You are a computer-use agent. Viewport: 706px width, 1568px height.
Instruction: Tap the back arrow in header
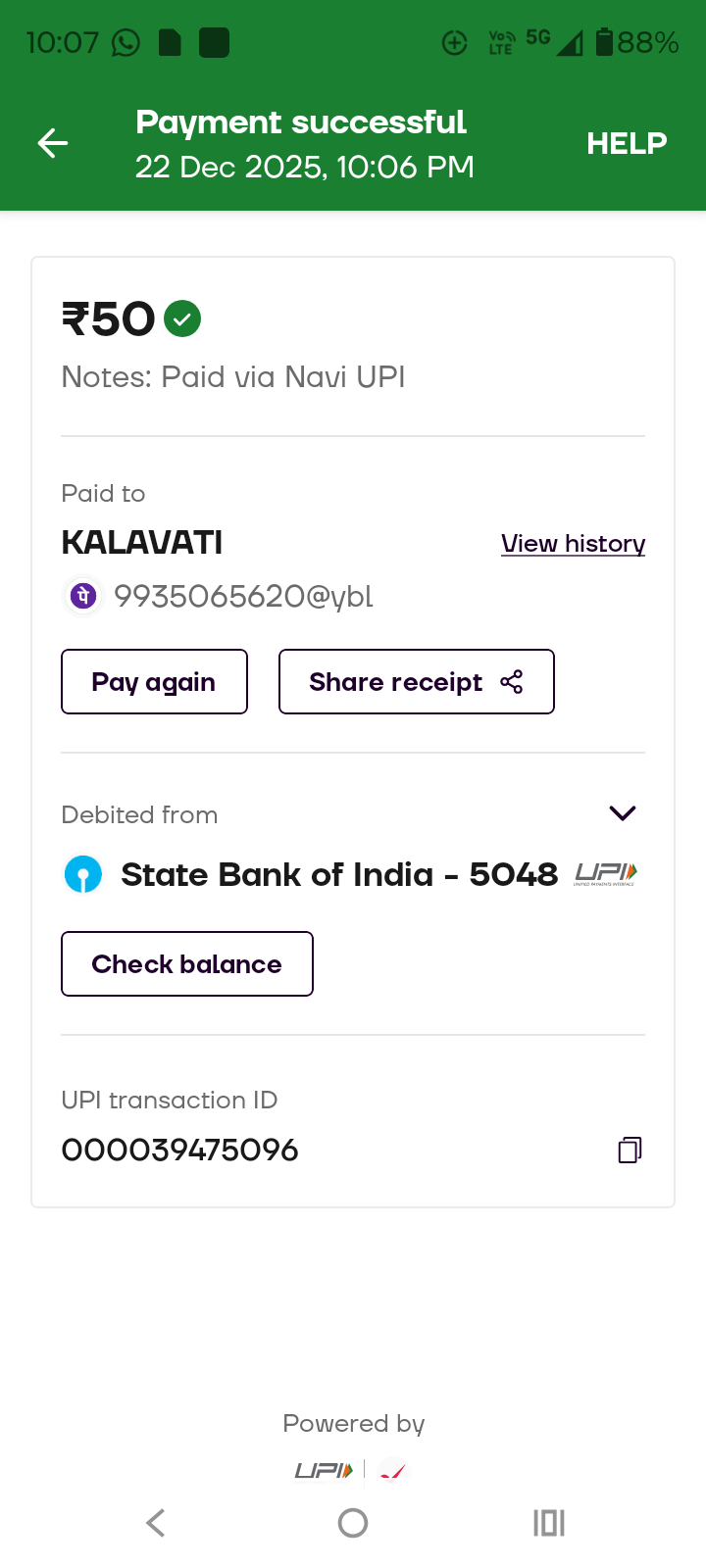[53, 143]
